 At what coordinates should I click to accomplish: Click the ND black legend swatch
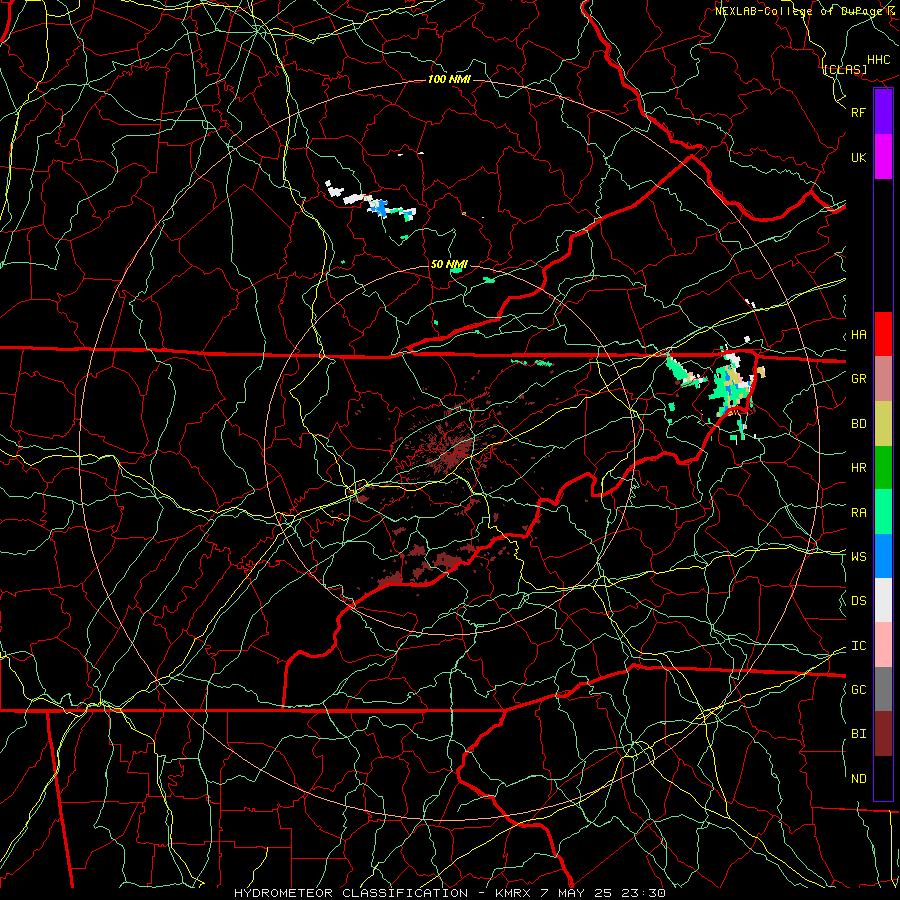click(x=883, y=778)
